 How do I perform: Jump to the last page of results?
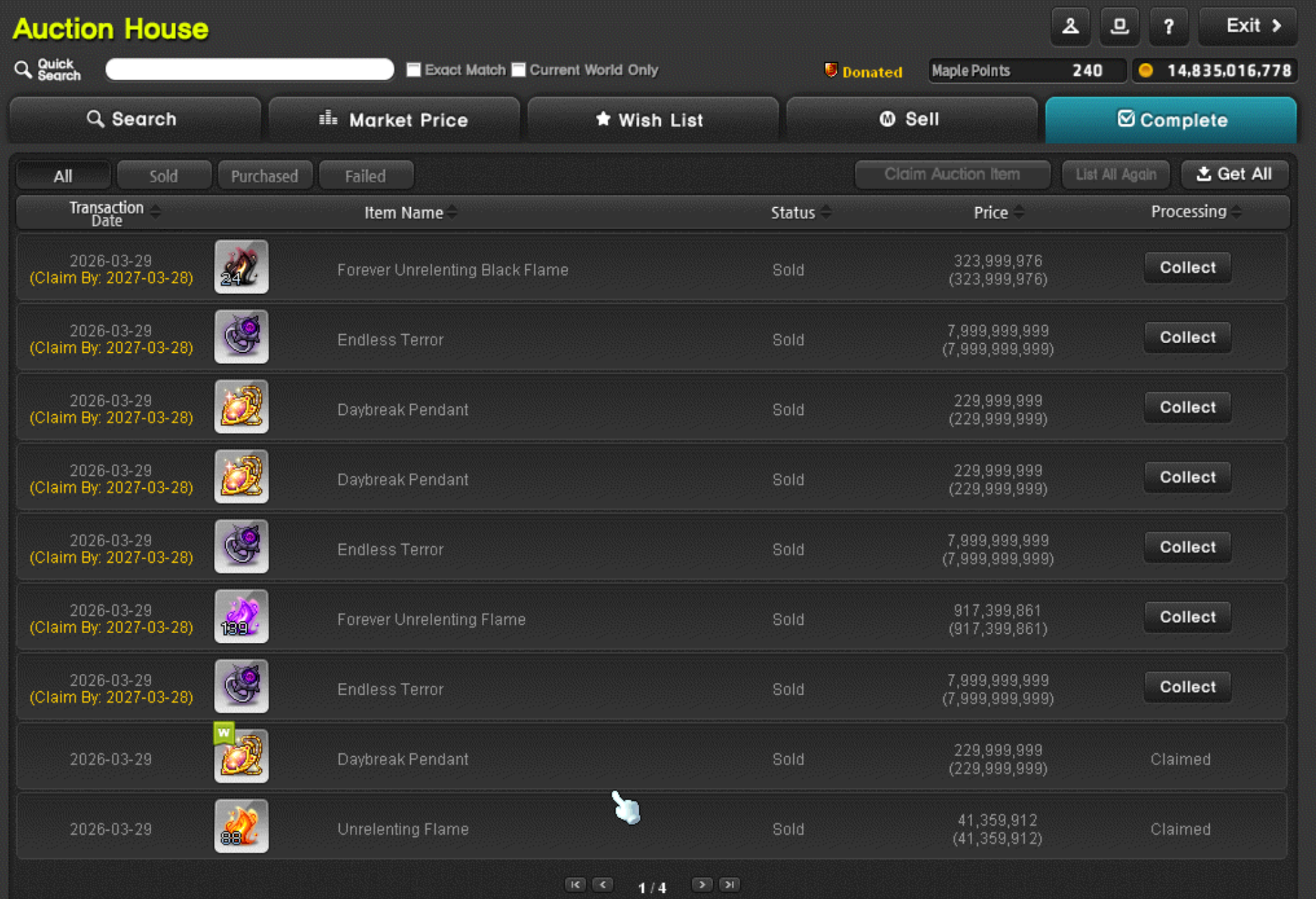pyautogui.click(x=729, y=884)
